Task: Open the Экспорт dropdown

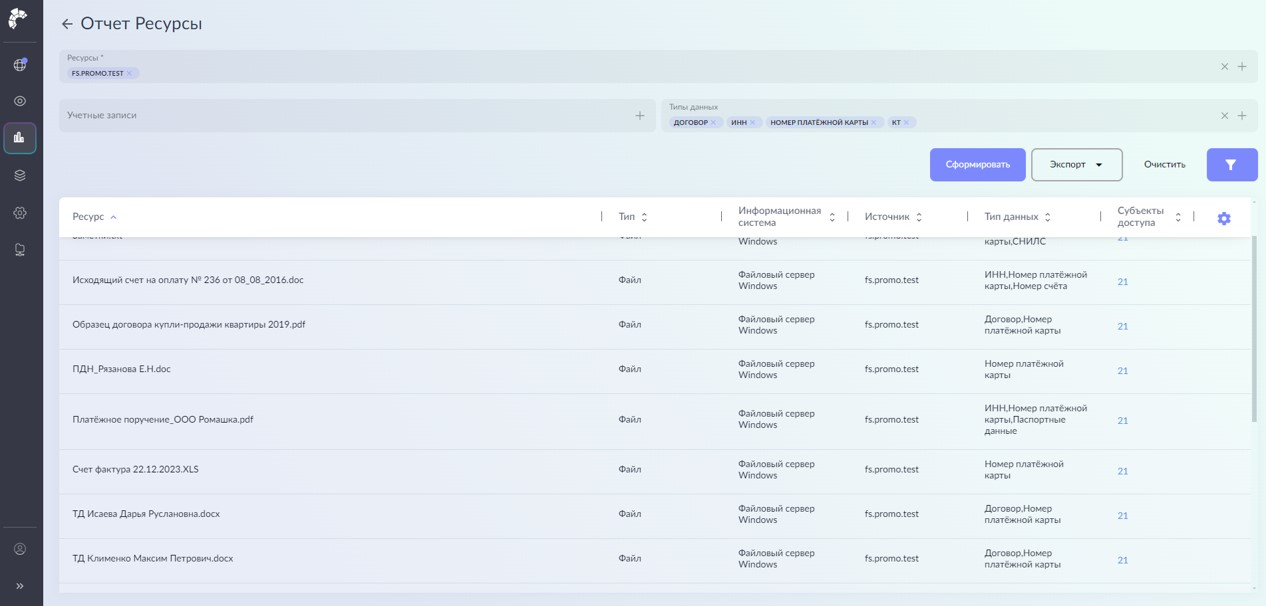Action: coord(1076,165)
